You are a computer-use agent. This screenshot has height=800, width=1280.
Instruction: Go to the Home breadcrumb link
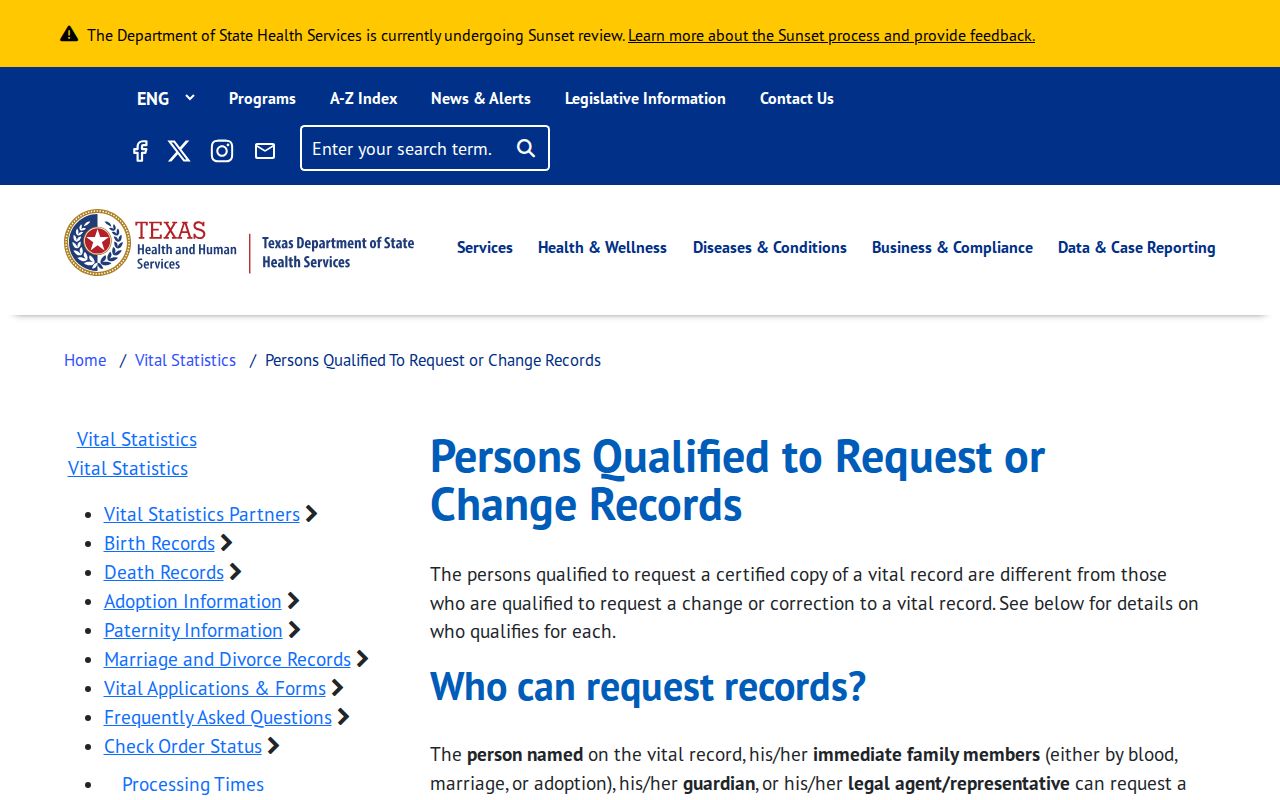85,360
